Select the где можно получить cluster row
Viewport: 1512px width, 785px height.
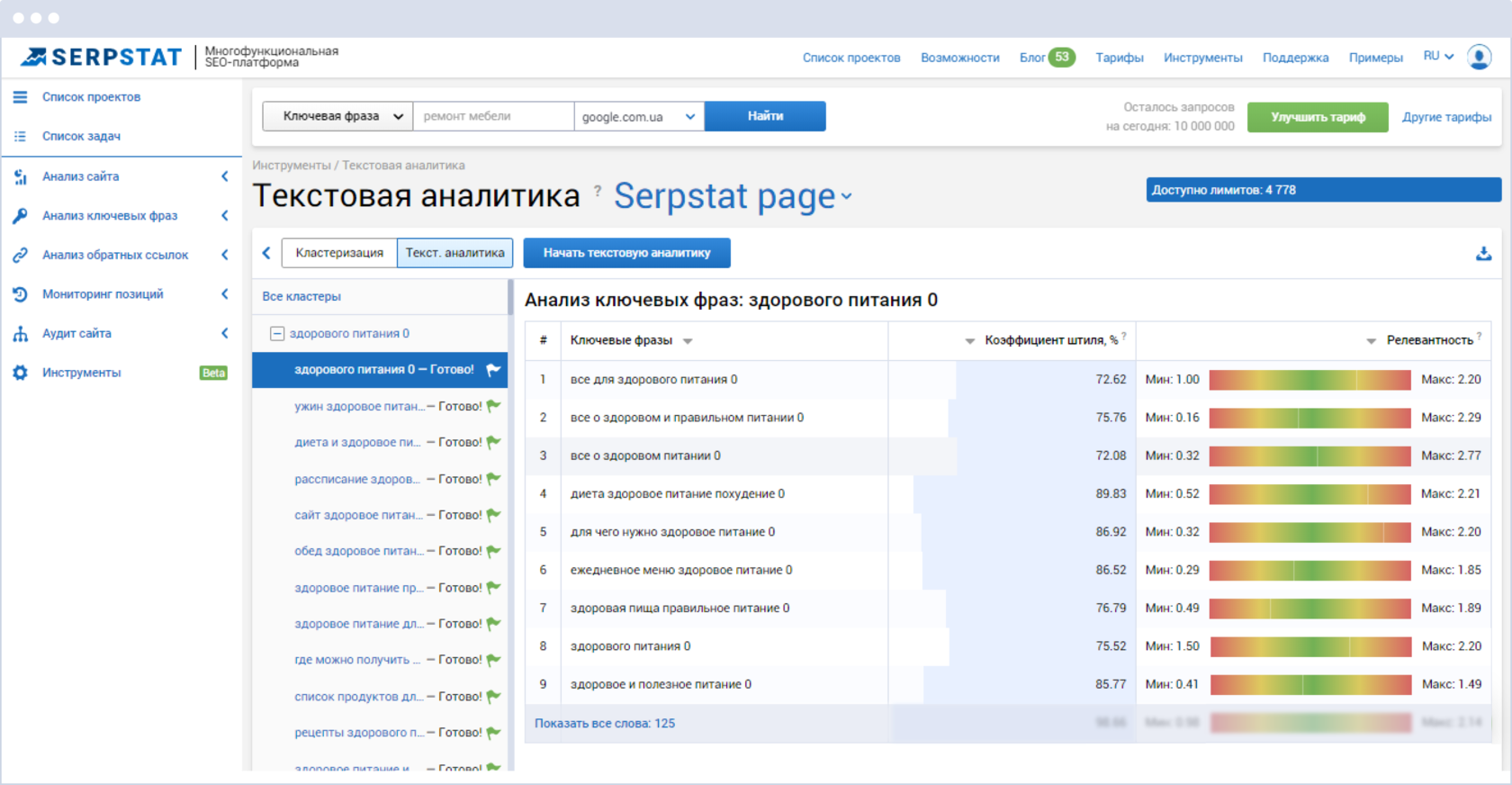380,660
